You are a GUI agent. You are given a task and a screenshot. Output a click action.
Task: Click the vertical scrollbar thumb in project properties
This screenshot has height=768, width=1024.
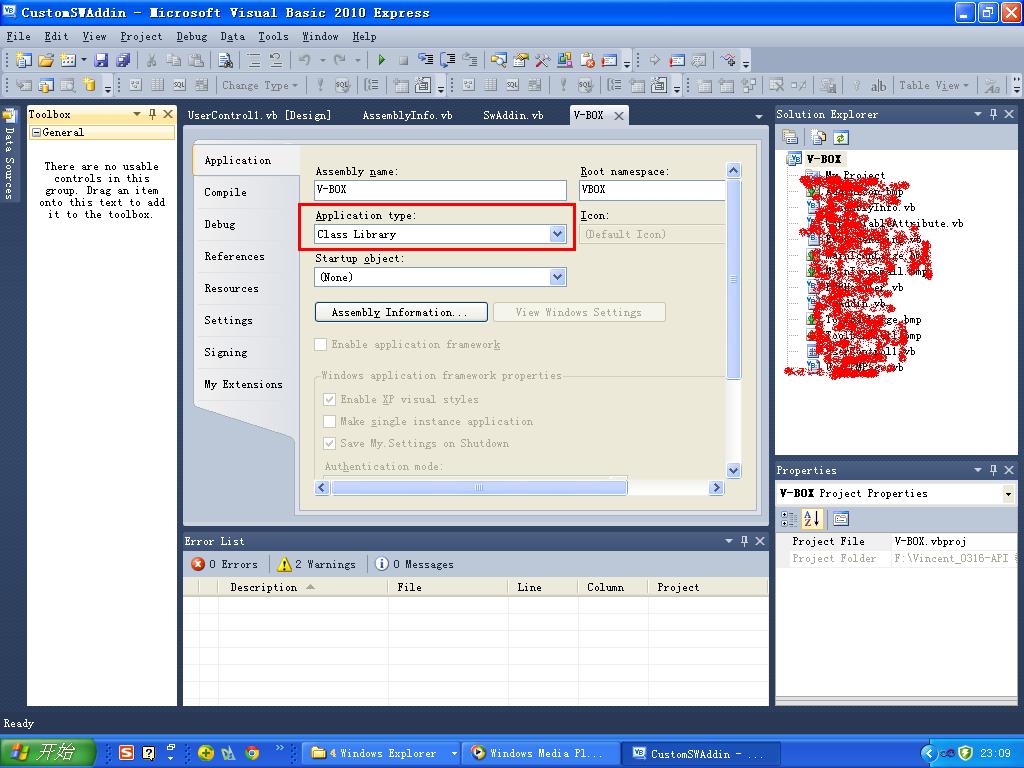coord(734,279)
